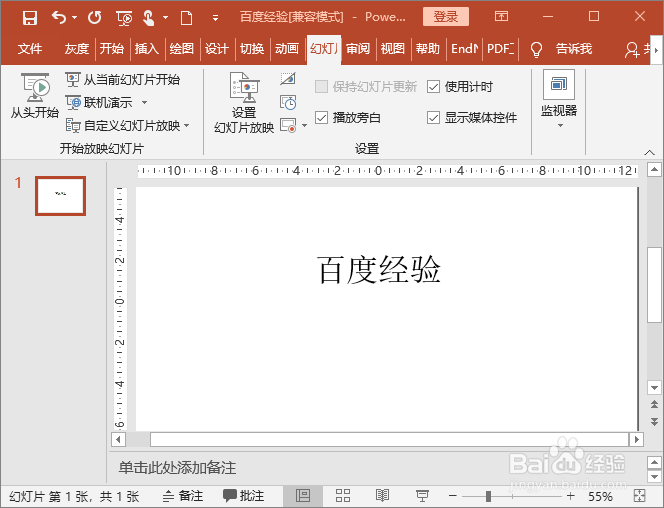This screenshot has width=664, height=508.
Task: Expand 自定义幻灯片放映 dropdown
Action: click(187, 126)
